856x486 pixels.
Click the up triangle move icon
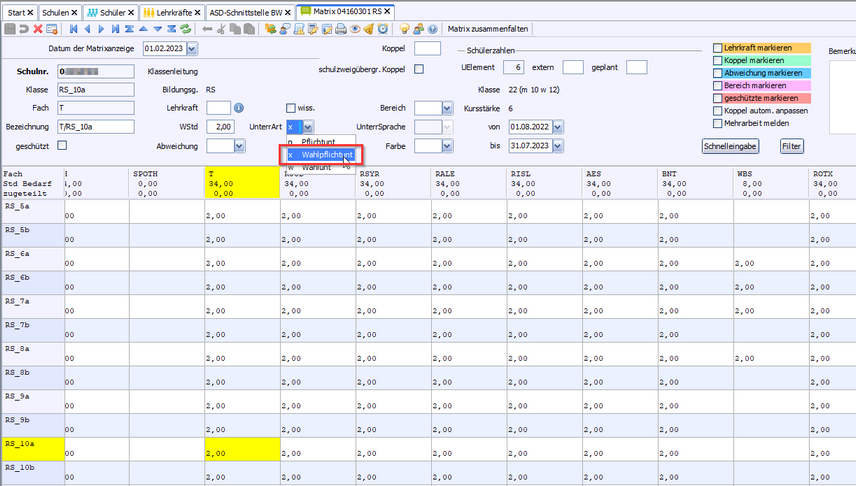pyautogui.click(x=143, y=29)
